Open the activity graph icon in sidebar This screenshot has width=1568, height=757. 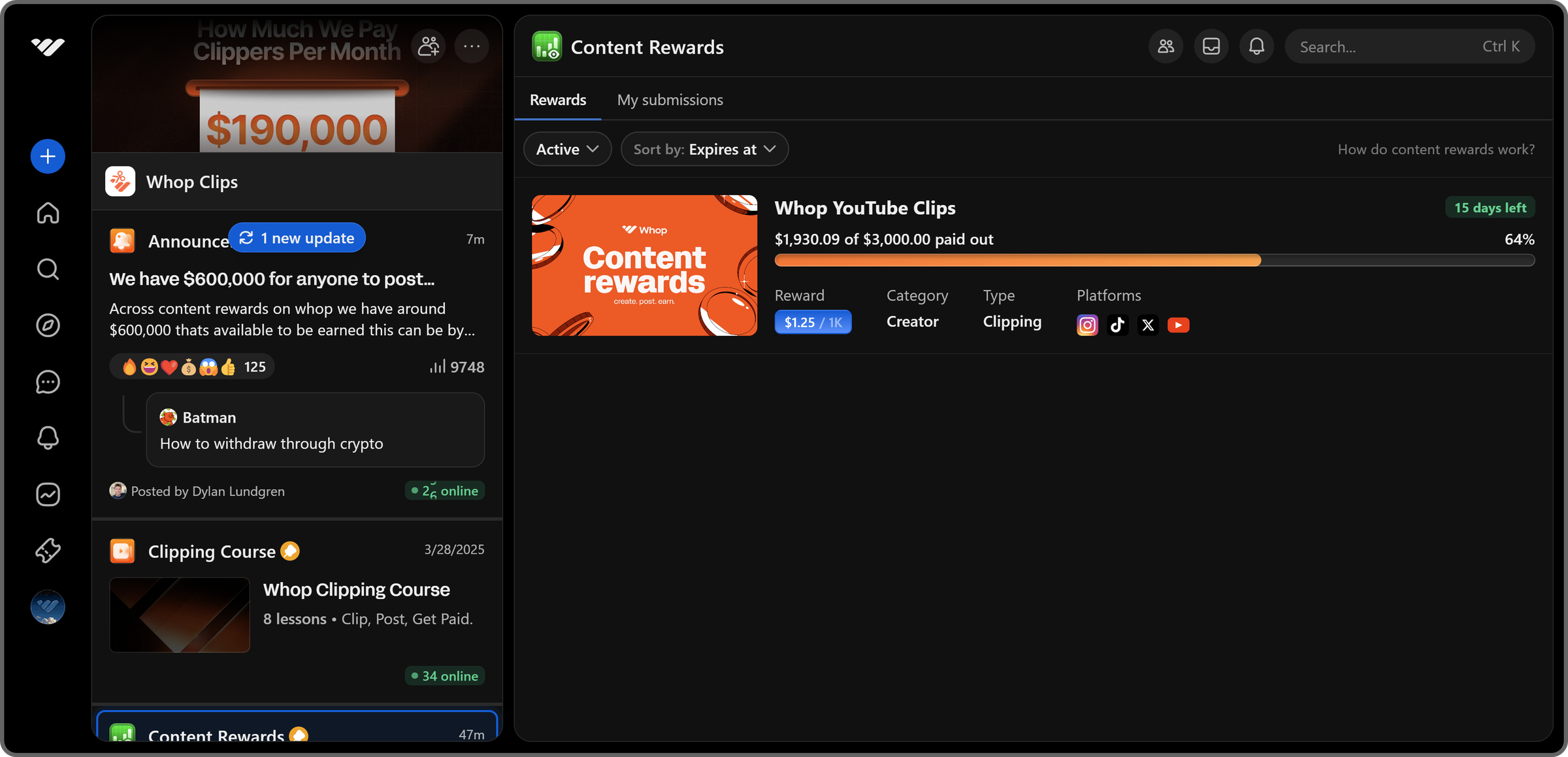[47, 494]
